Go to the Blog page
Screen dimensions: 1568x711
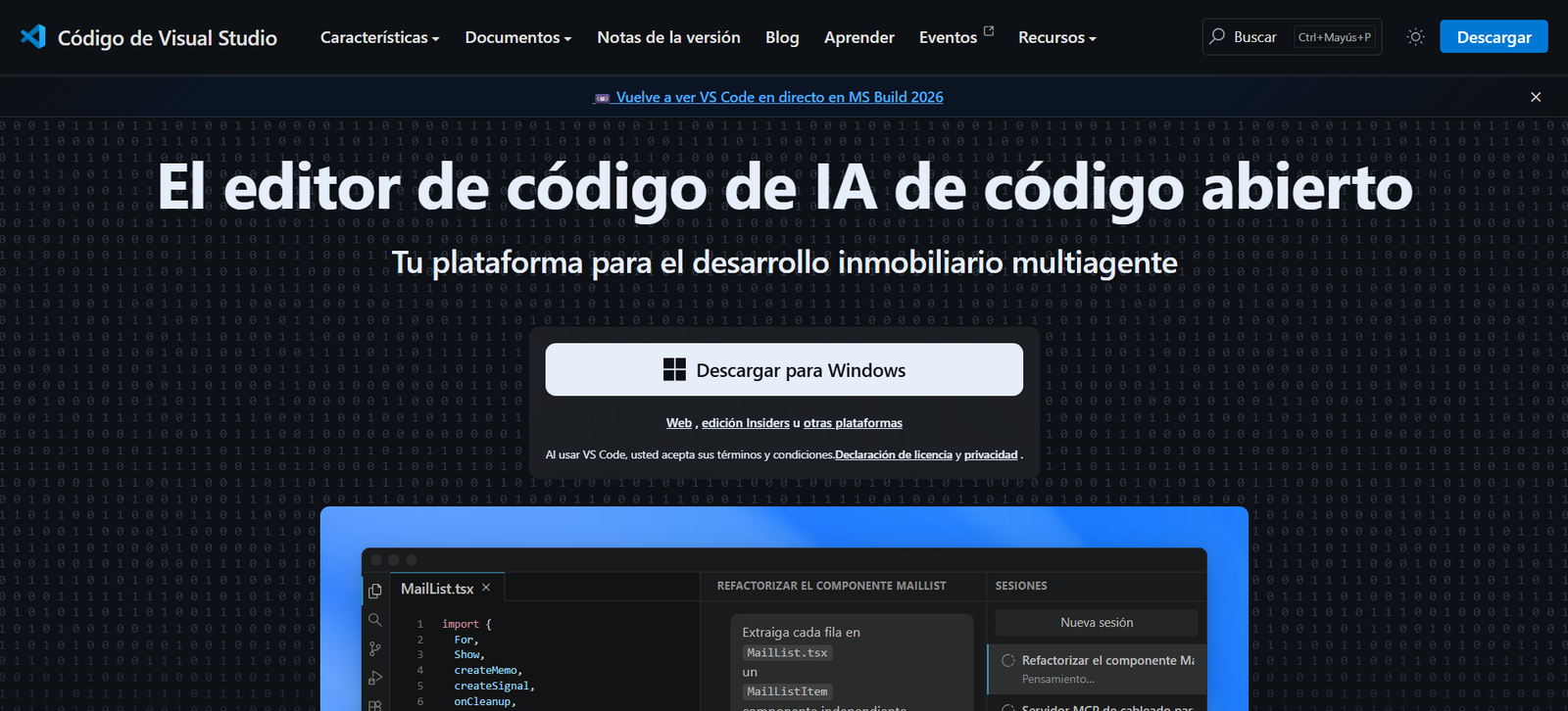[782, 37]
